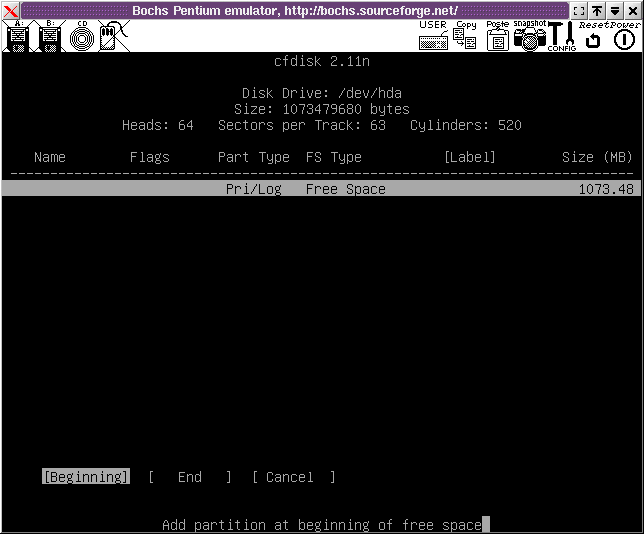Click the Bochs window title bar
The height and width of the screenshot is (534, 644).
click(295, 10)
